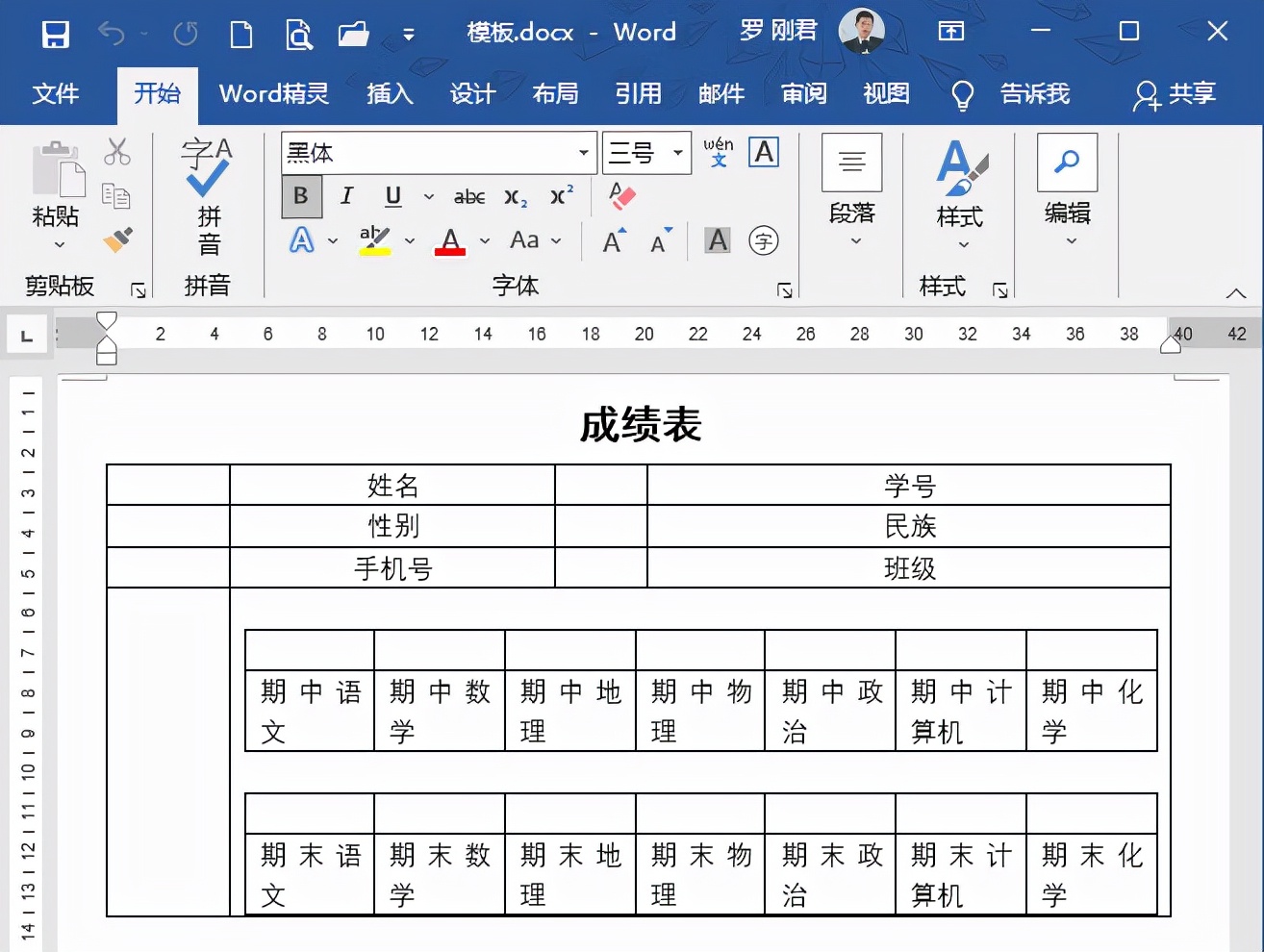
Task: Click the Open folder icon
Action: click(354, 35)
